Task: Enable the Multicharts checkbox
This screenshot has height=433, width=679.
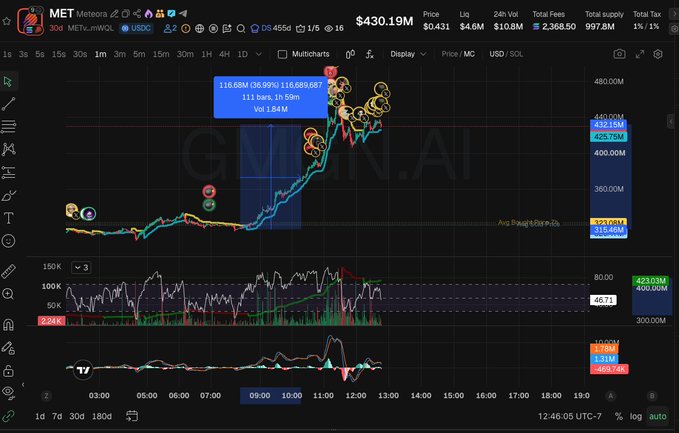Action: [282, 54]
